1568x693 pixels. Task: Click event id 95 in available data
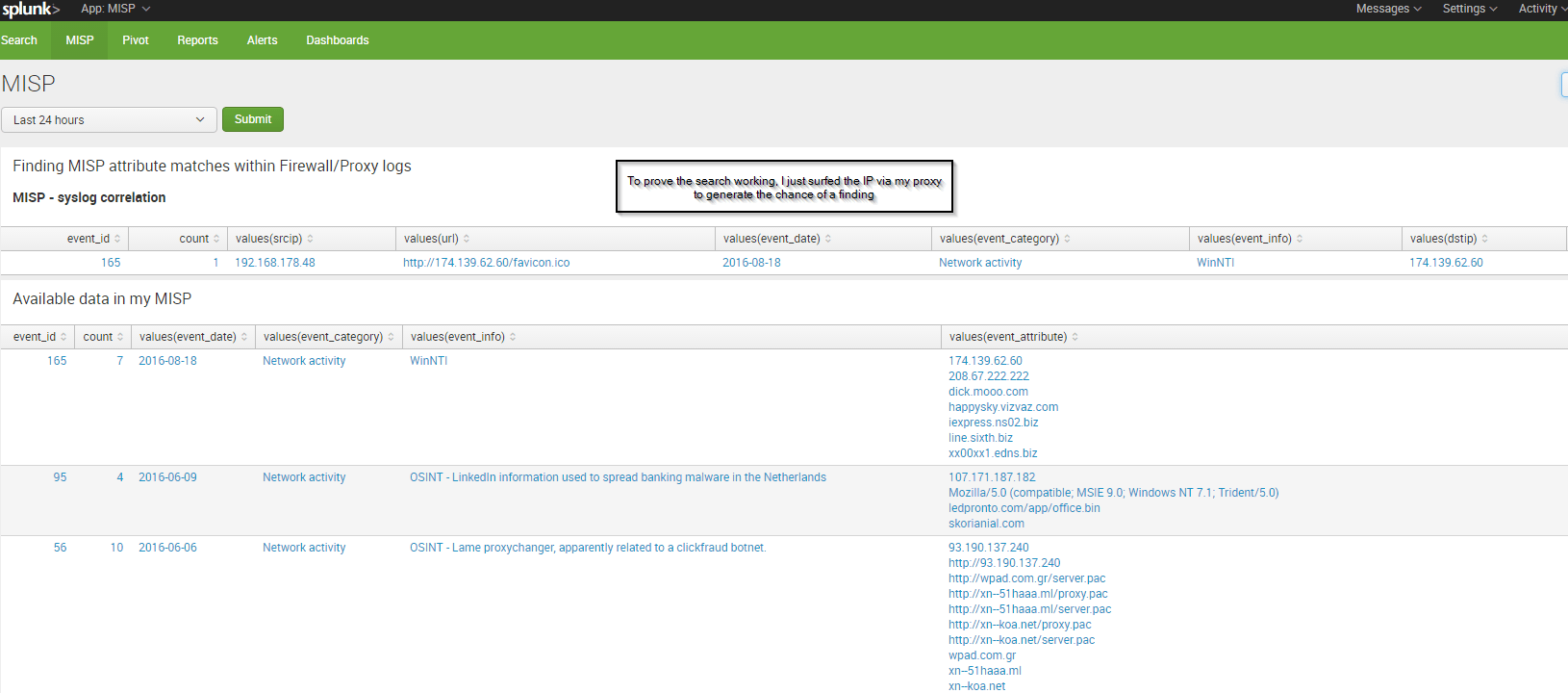[x=60, y=477]
